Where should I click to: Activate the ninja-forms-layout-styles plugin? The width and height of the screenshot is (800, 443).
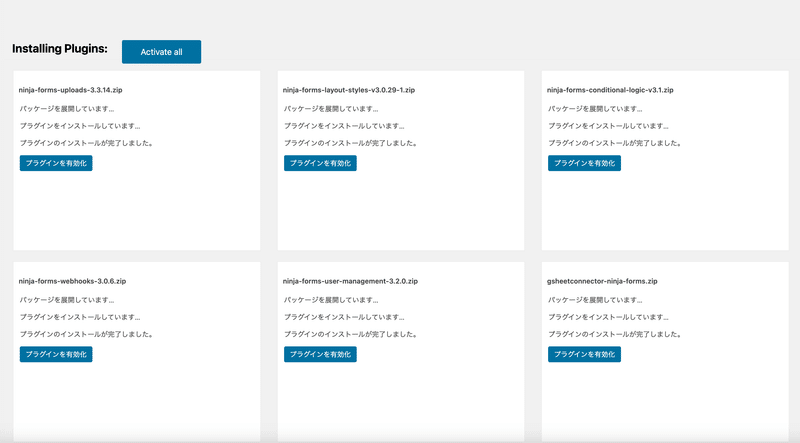click(320, 163)
